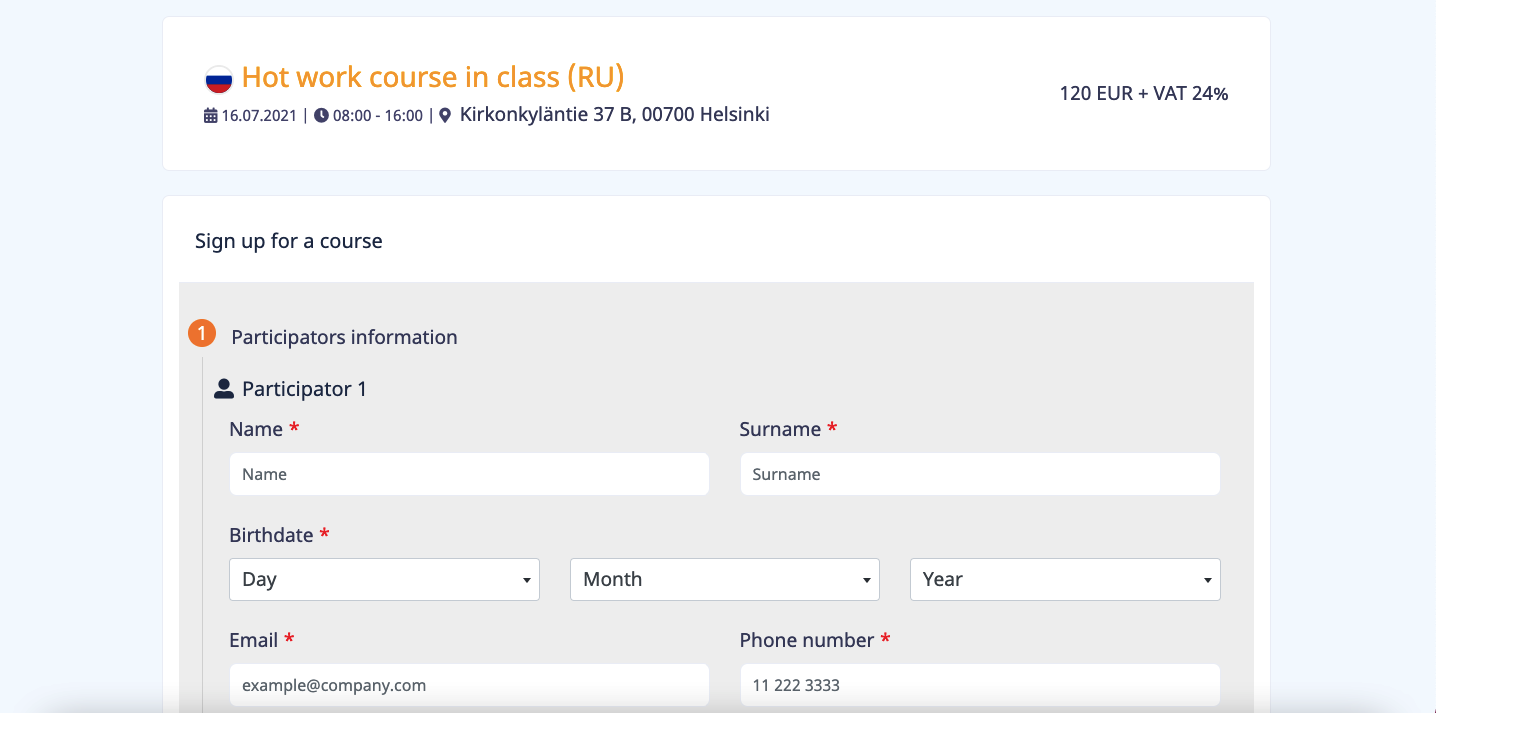Click into the Surname text field
This screenshot has height=755, width=1520.
pyautogui.click(x=979, y=474)
